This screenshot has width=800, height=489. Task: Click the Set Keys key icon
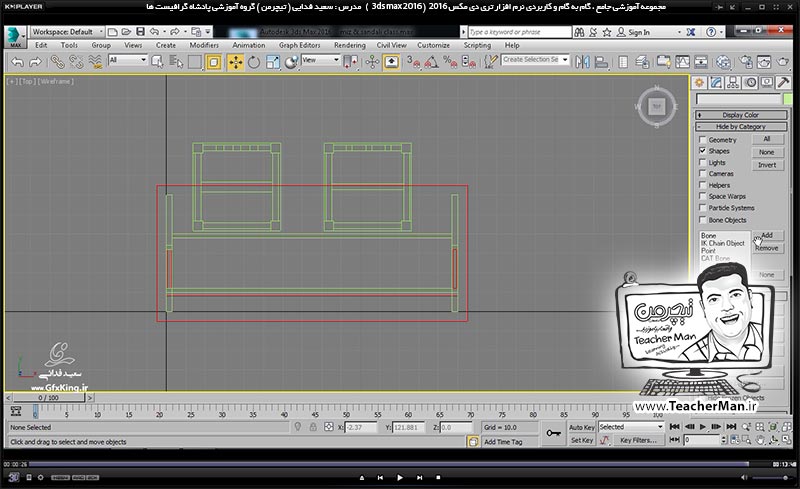(553, 433)
